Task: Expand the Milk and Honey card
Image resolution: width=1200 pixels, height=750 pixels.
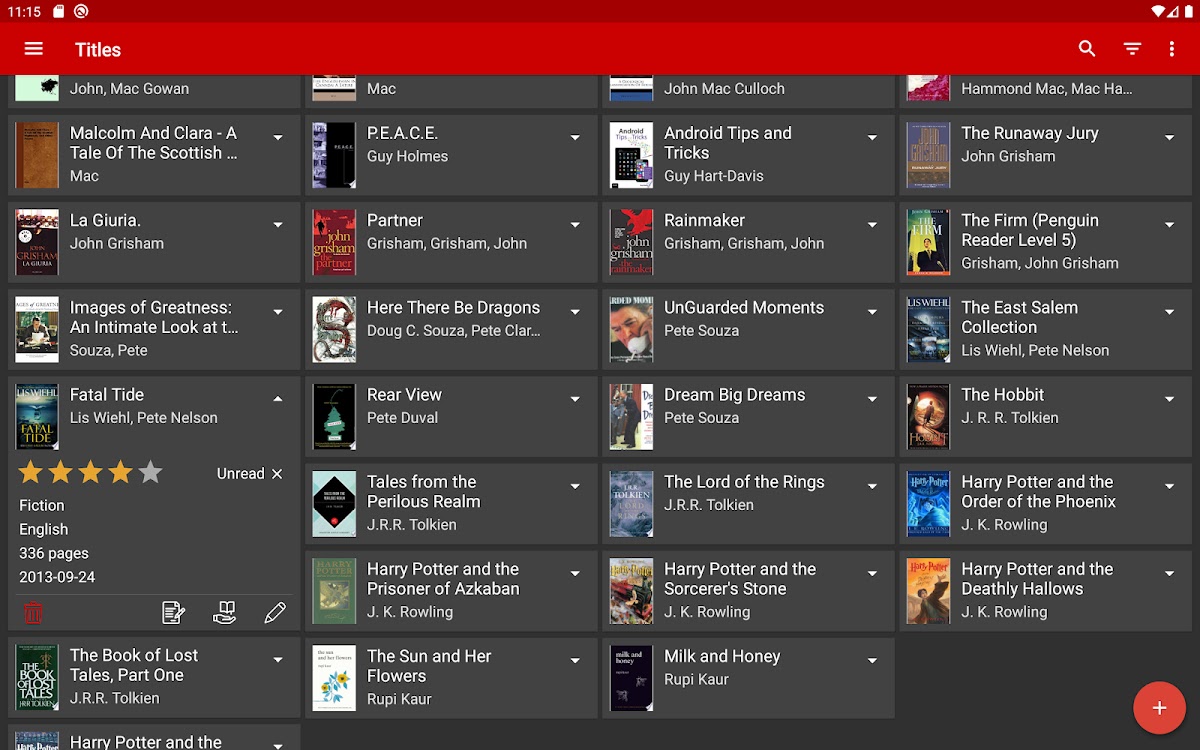Action: tap(872, 661)
